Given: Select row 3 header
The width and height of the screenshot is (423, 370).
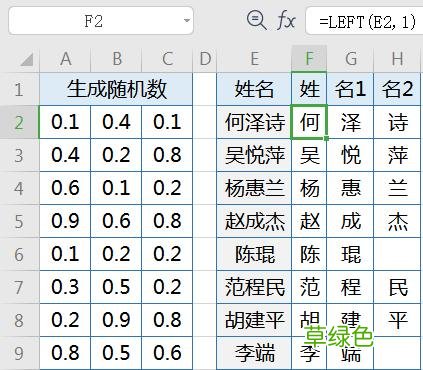Looking at the screenshot, I should (19, 155).
